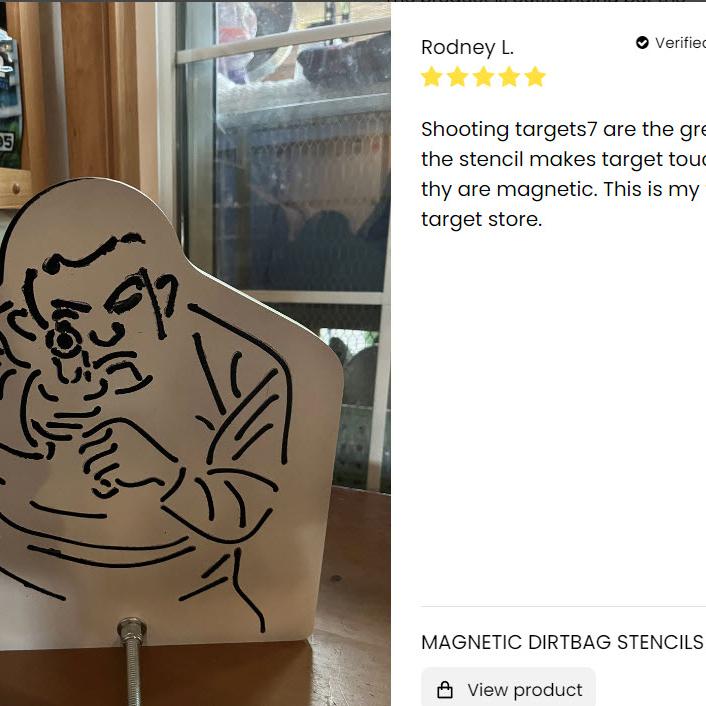Click the verified checkmark badge icon

642,43
